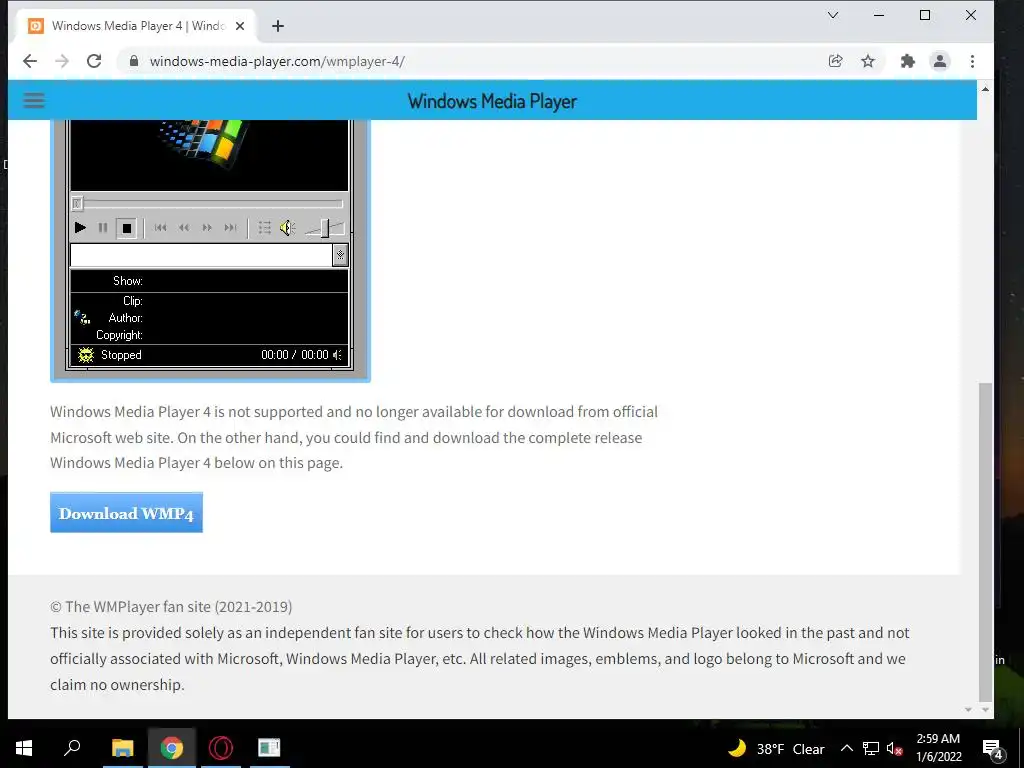Switch to Chrome on taskbar
Image resolution: width=1024 pixels, height=768 pixels.
[172, 748]
